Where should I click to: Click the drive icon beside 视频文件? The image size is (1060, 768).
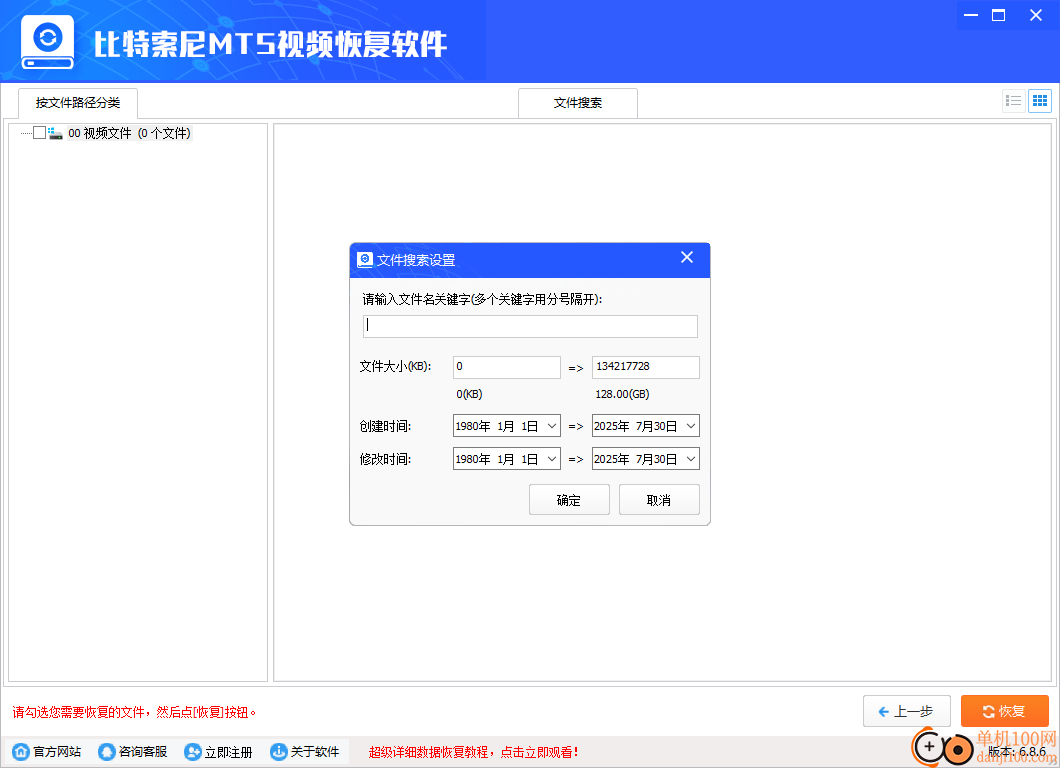55,133
